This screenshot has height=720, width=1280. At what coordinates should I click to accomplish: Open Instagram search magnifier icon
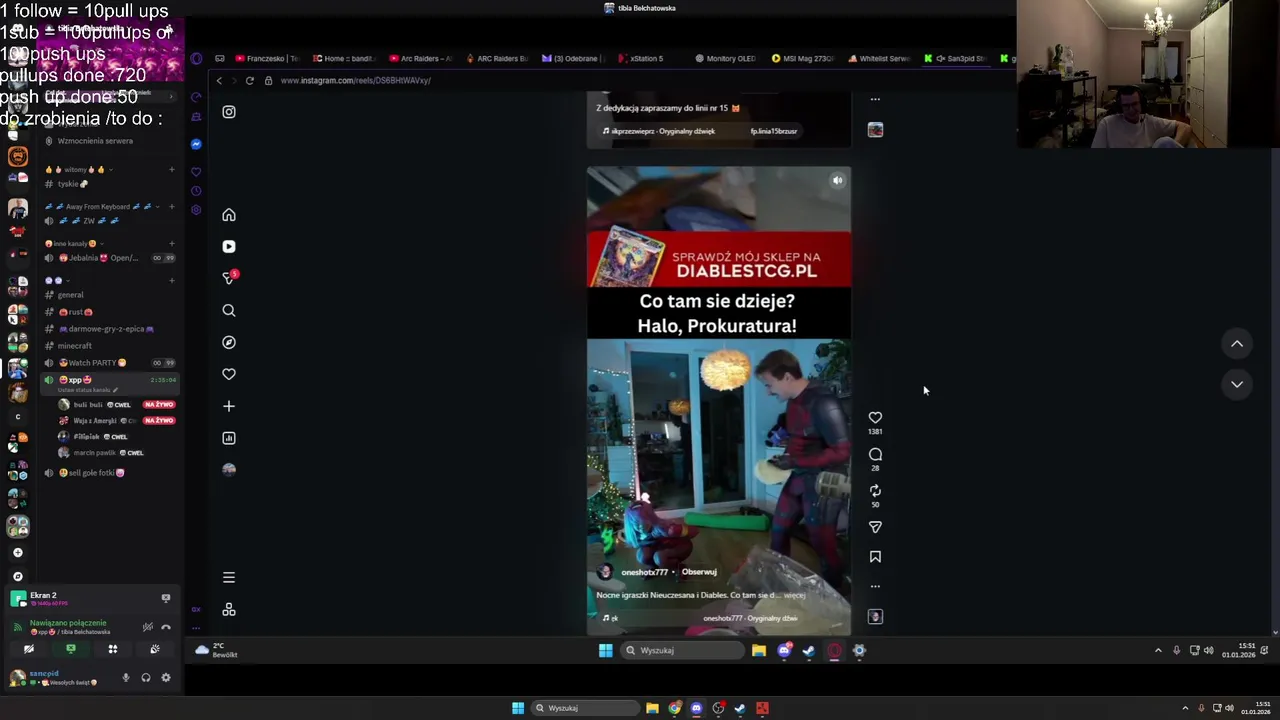coord(229,310)
